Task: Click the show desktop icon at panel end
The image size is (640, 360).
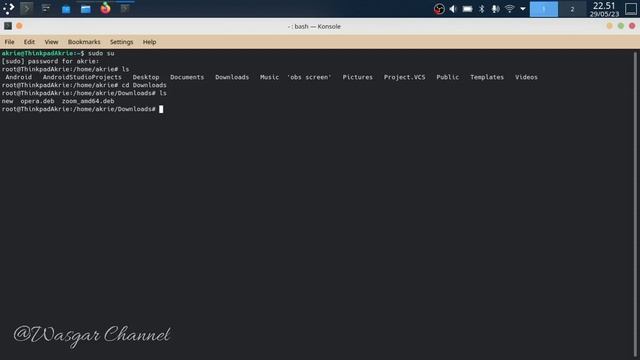Action: 631,9
